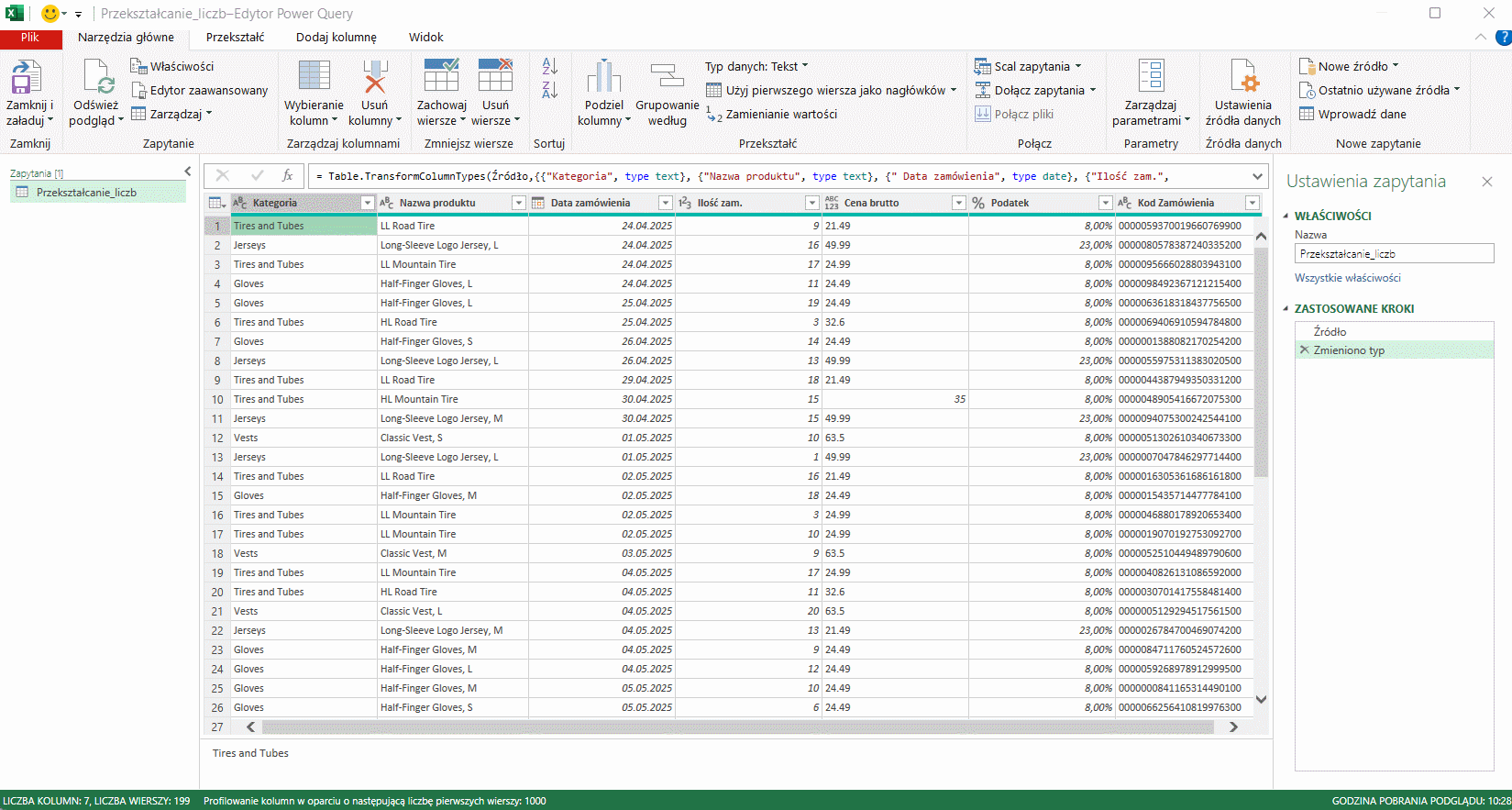This screenshot has height=810, width=1512.
Task: Delete the Zmieniono typ step with the X
Action: pos(1304,350)
